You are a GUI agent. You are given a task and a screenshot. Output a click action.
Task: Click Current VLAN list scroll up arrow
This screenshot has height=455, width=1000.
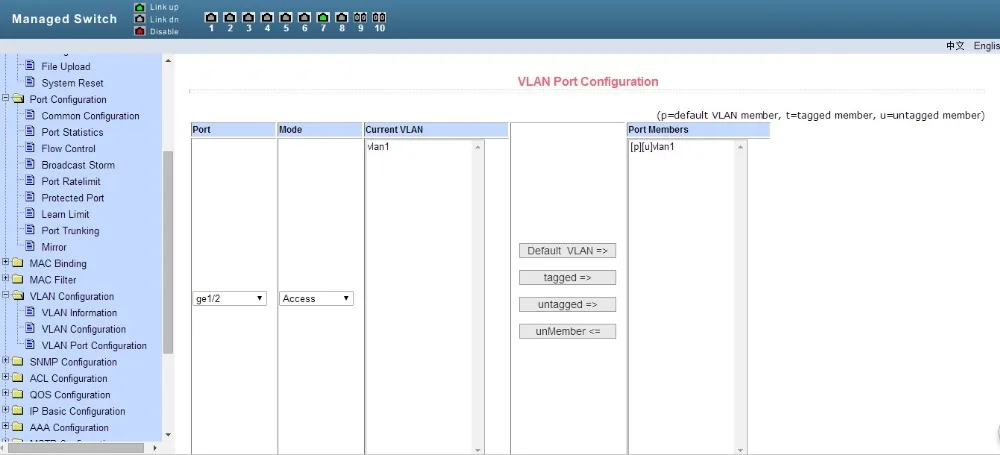click(478, 147)
